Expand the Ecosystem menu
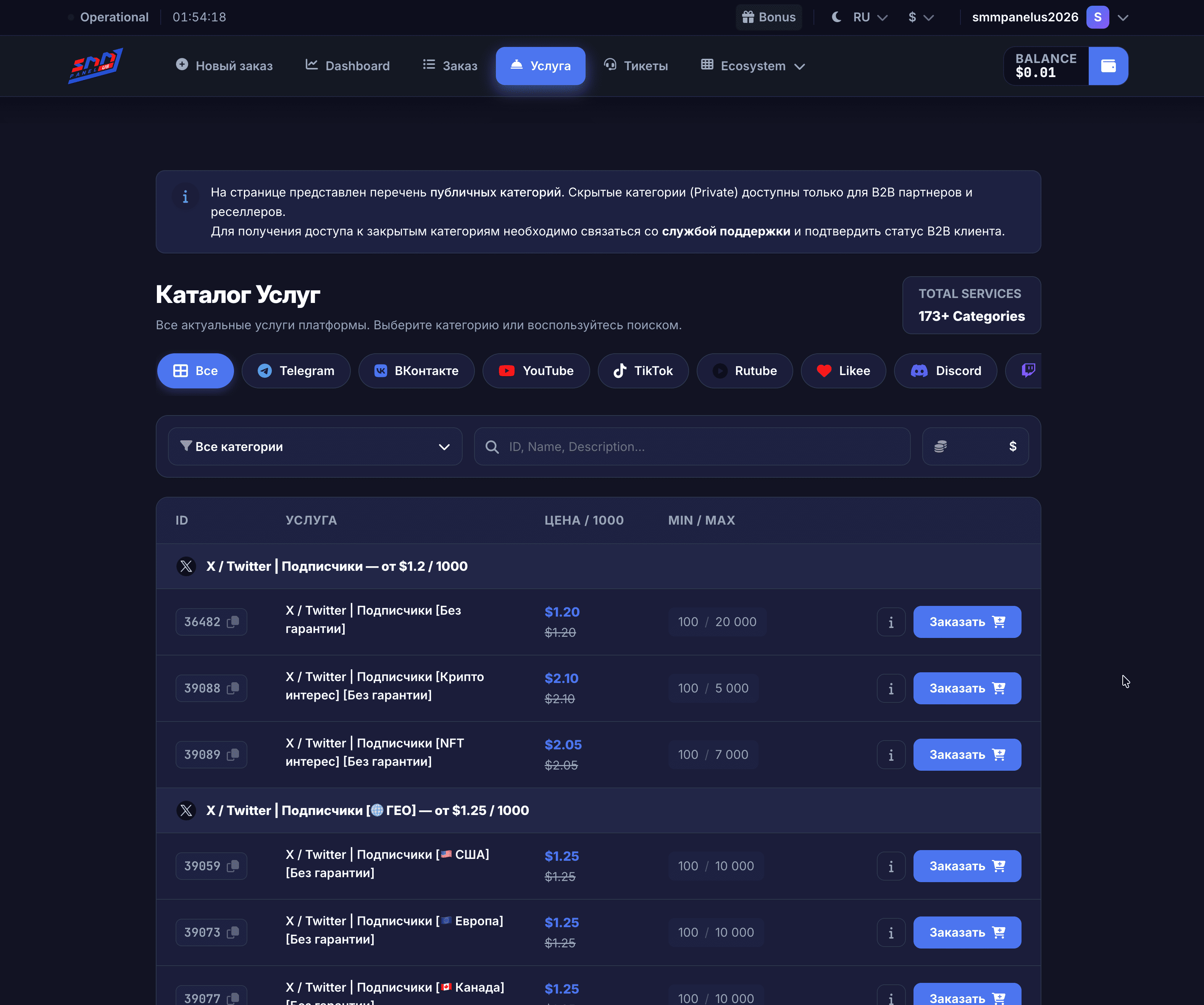This screenshot has width=1204, height=1005. 753,66
